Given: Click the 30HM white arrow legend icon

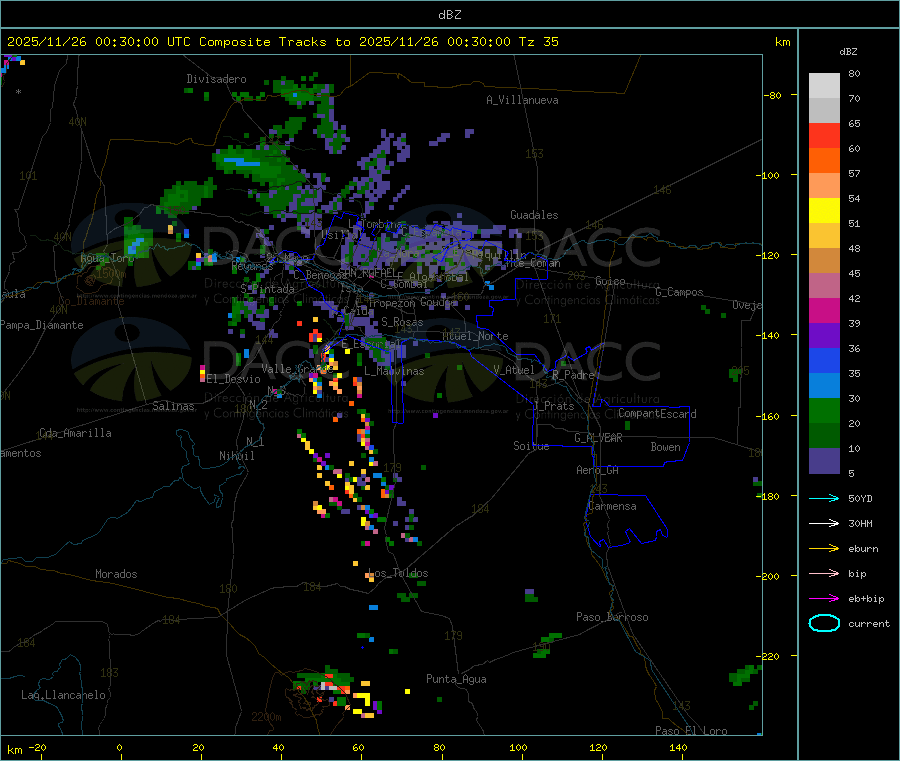Looking at the screenshot, I should point(824,523).
